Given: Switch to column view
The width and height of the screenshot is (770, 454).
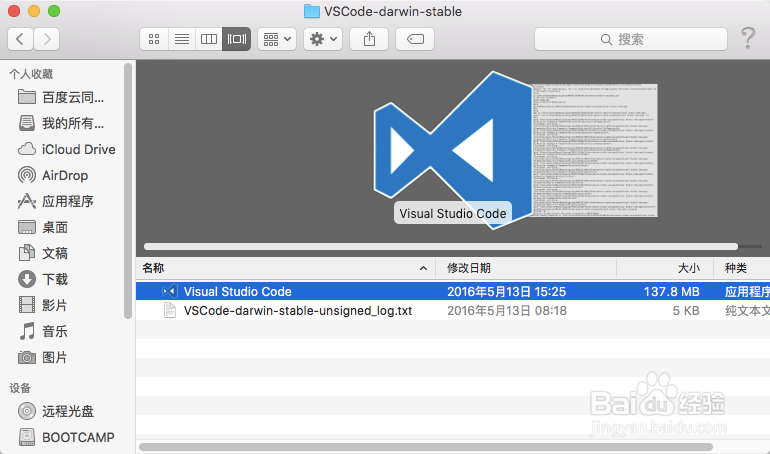Looking at the screenshot, I should point(209,39).
